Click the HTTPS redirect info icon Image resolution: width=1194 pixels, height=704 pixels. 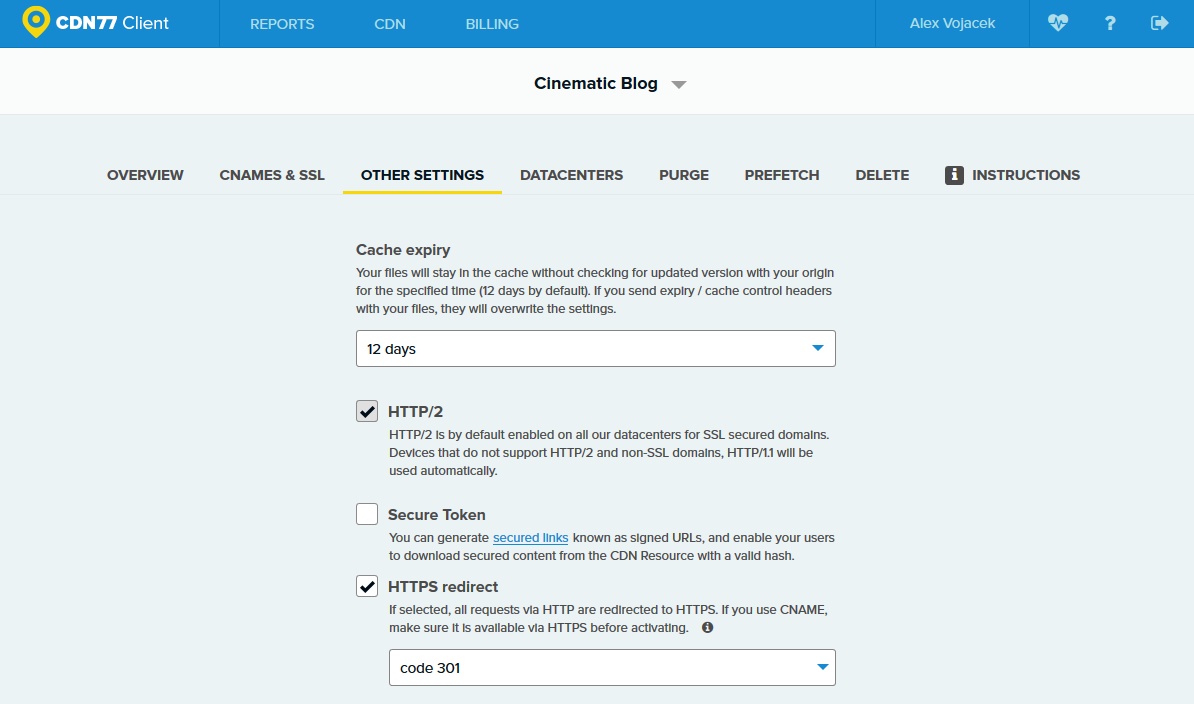[707, 628]
